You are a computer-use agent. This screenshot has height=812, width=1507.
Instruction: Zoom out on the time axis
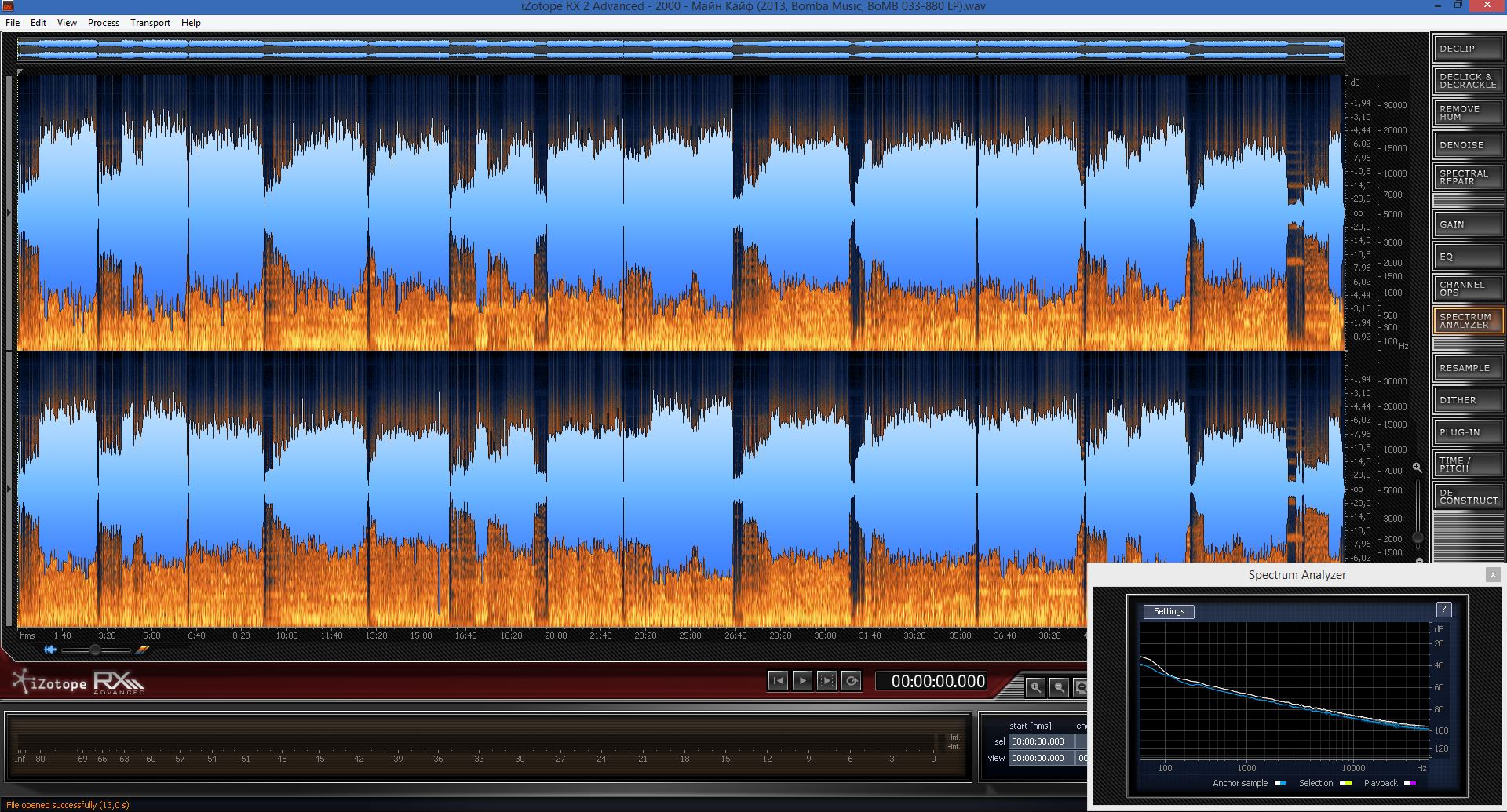click(1059, 688)
